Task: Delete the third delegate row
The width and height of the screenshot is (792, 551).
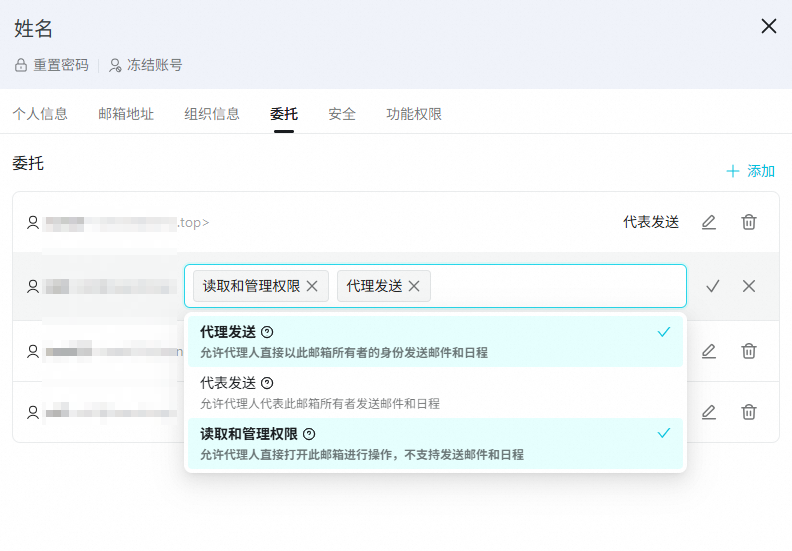Action: click(749, 351)
